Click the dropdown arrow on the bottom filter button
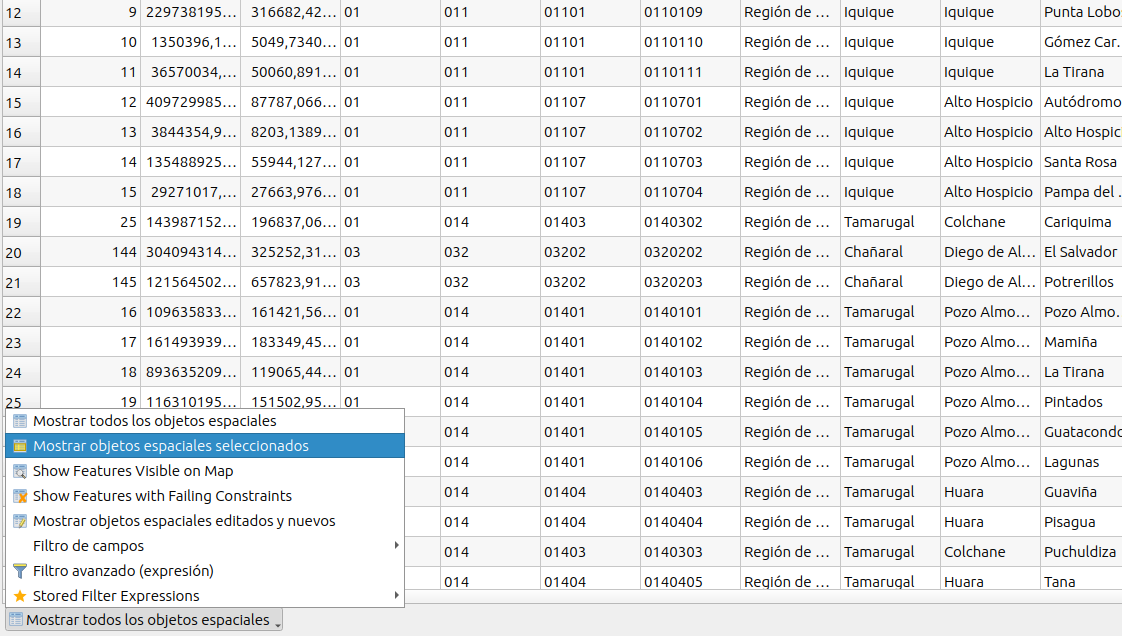1122x636 pixels. [x=278, y=621]
